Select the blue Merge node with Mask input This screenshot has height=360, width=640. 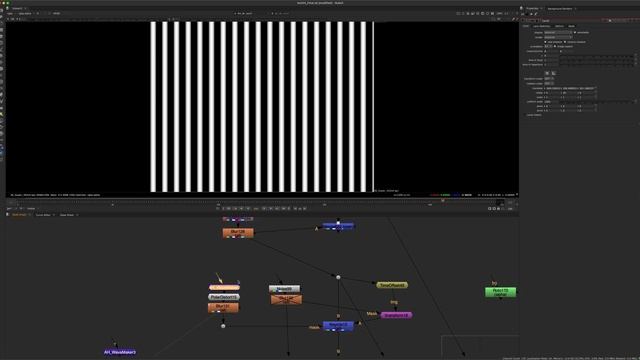coord(338,326)
